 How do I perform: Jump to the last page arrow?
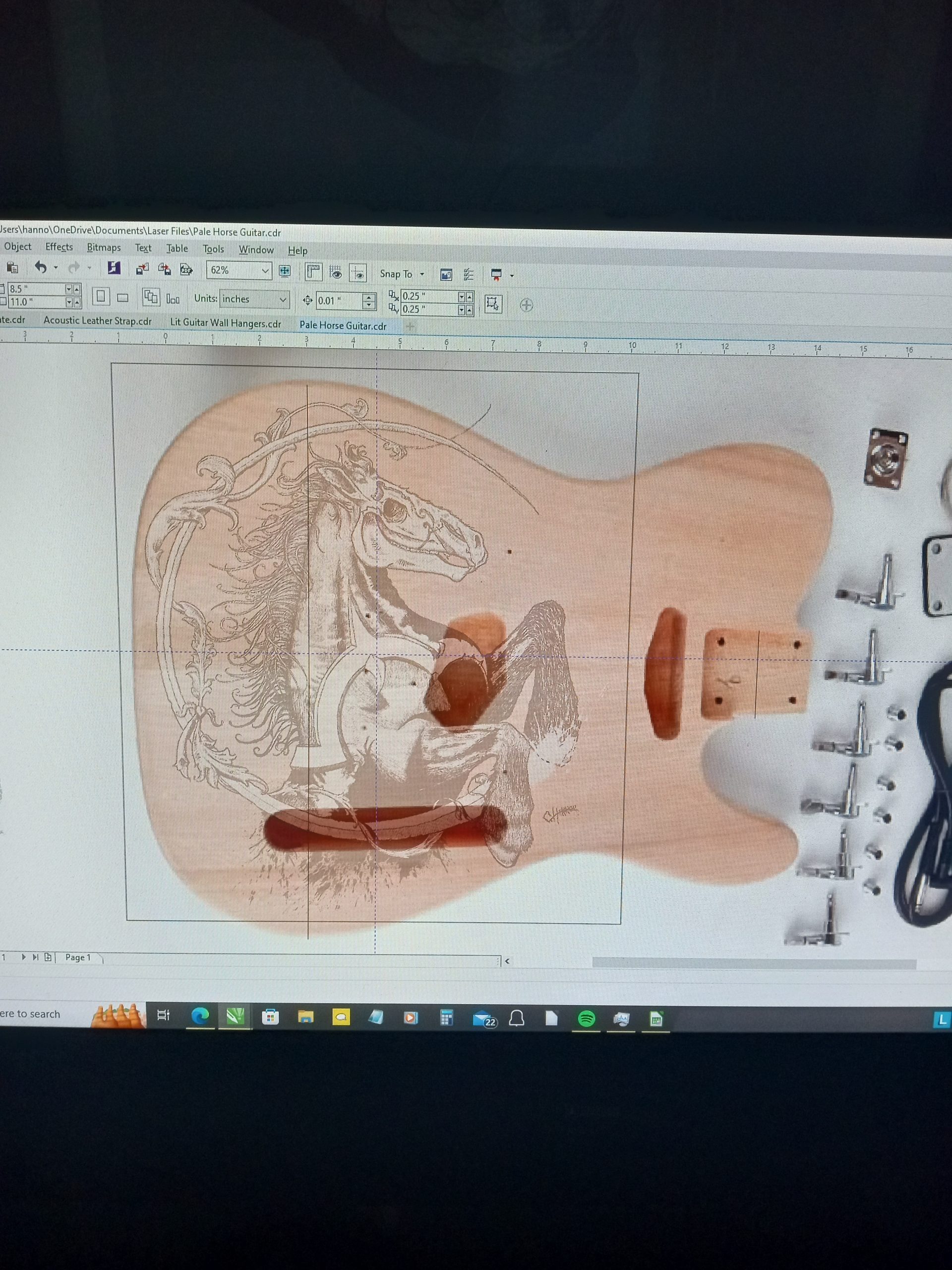tap(36, 956)
